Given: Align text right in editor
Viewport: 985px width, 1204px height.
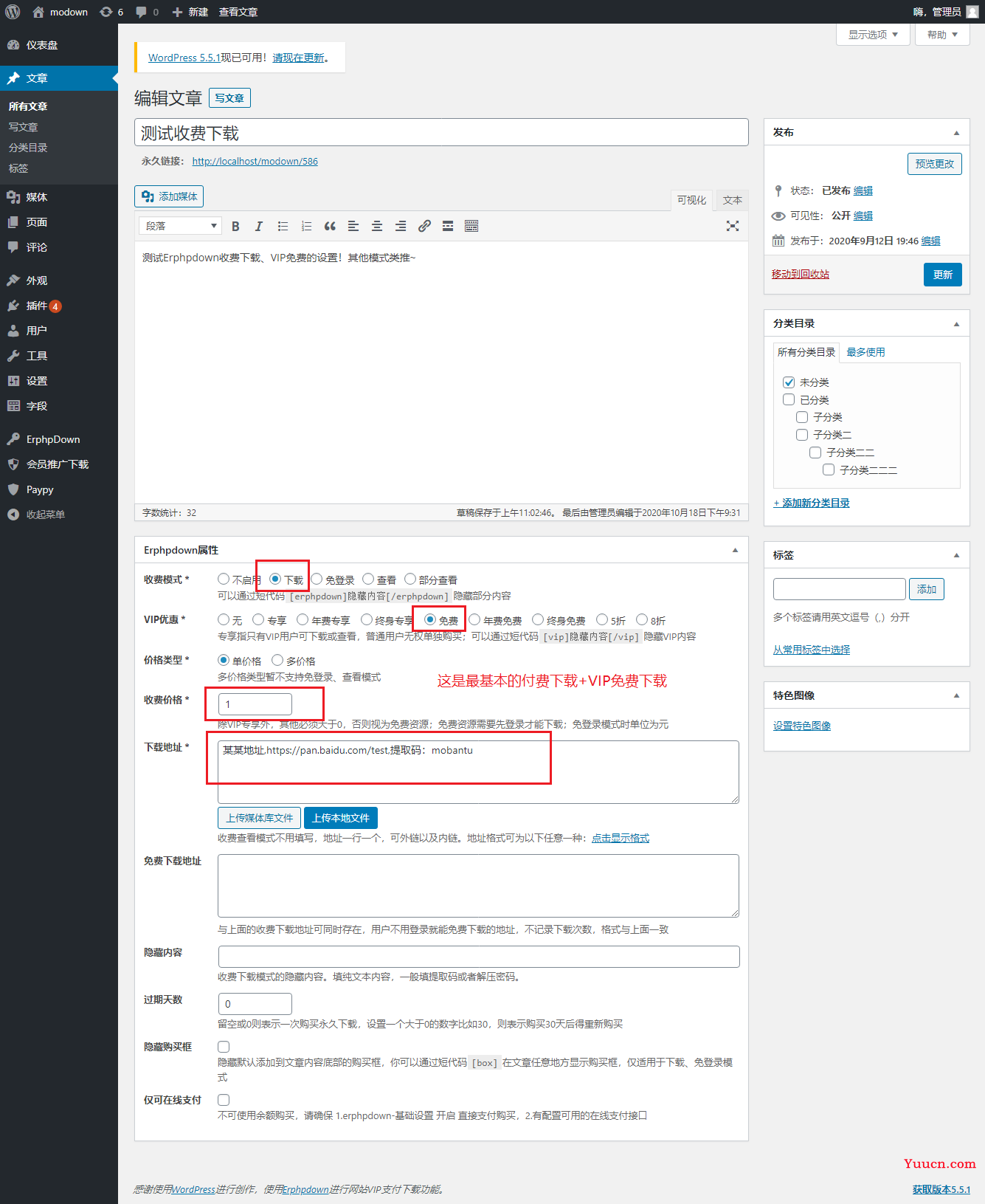Looking at the screenshot, I should point(401,226).
